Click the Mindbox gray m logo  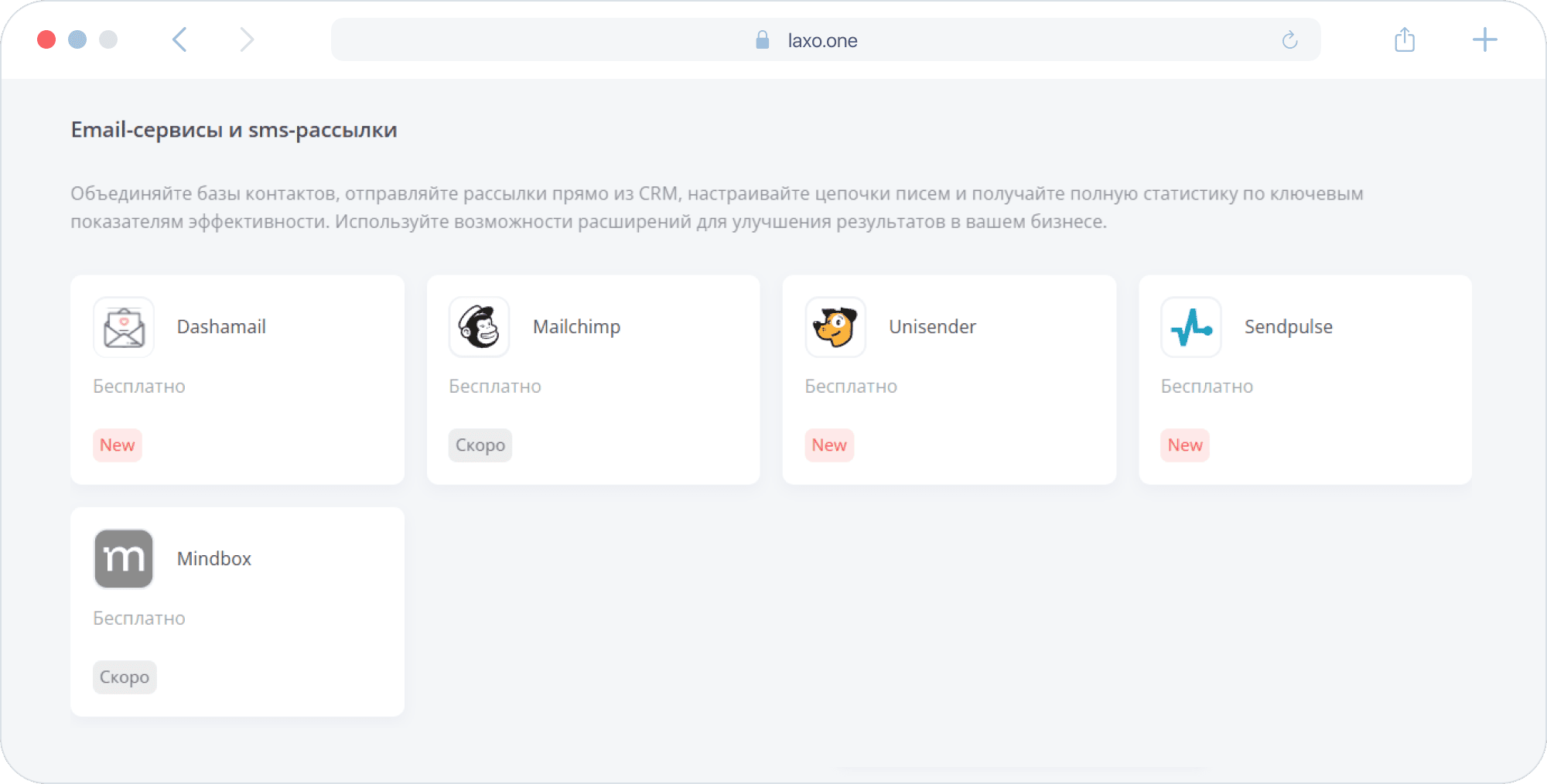[124, 558]
